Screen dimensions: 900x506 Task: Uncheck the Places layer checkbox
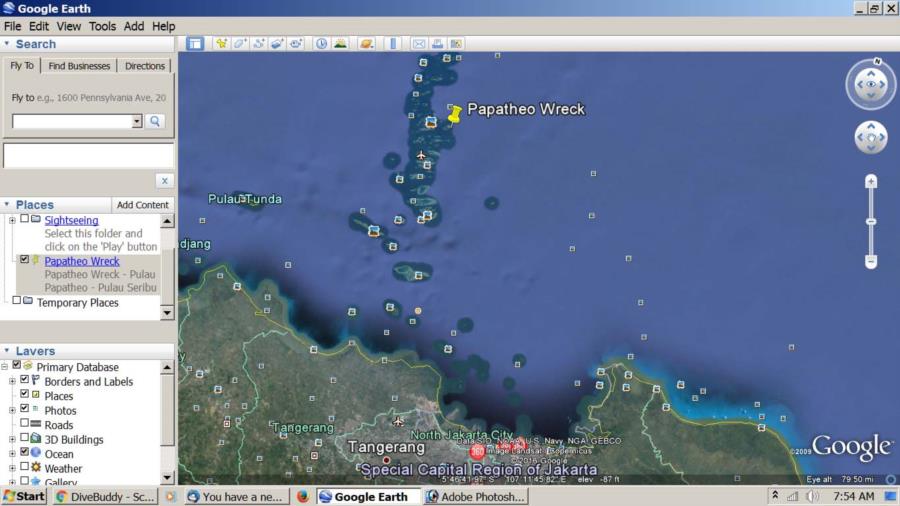pyautogui.click(x=24, y=394)
